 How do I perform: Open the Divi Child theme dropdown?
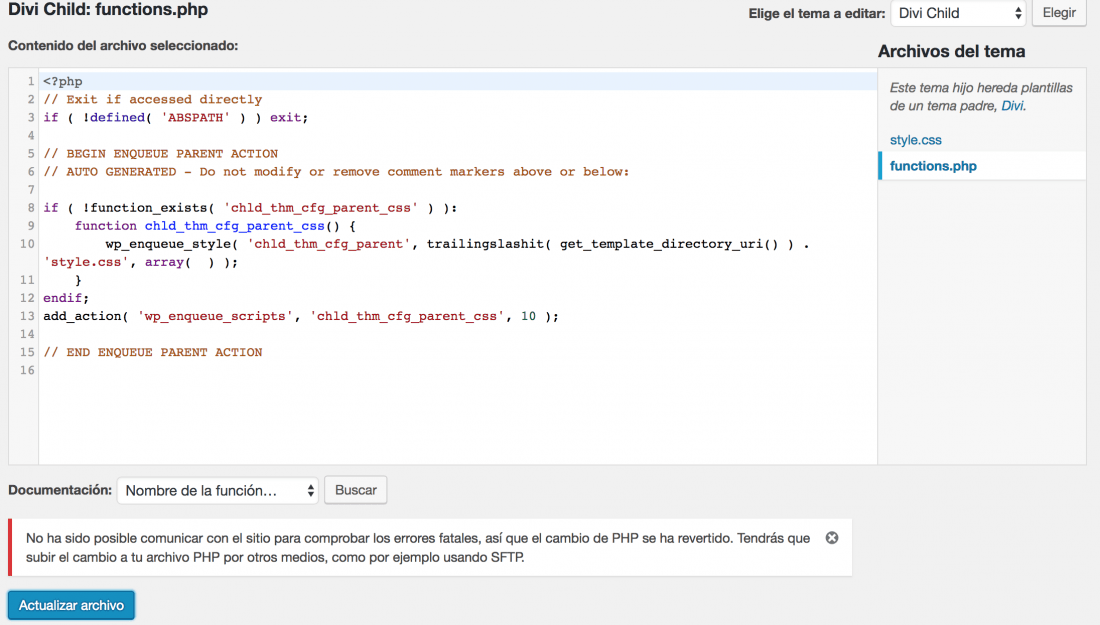[958, 13]
